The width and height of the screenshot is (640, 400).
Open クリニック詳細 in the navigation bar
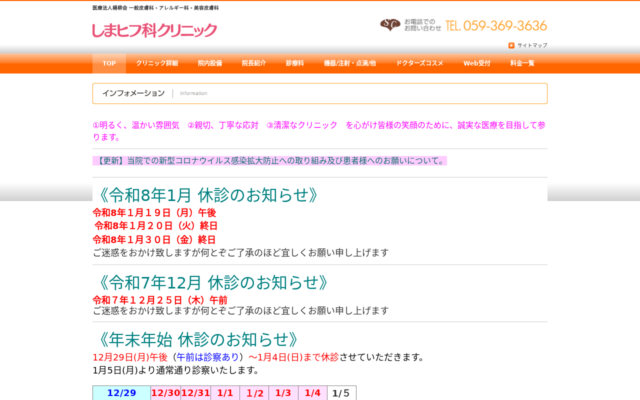(157, 63)
